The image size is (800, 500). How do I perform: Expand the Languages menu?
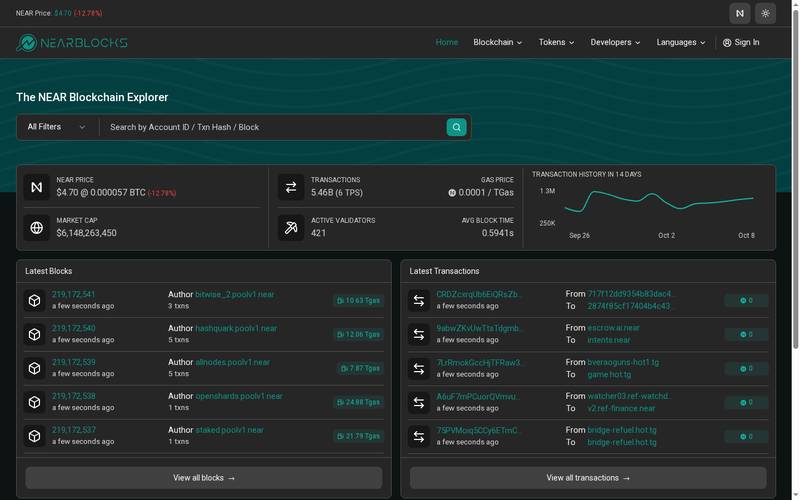(681, 42)
